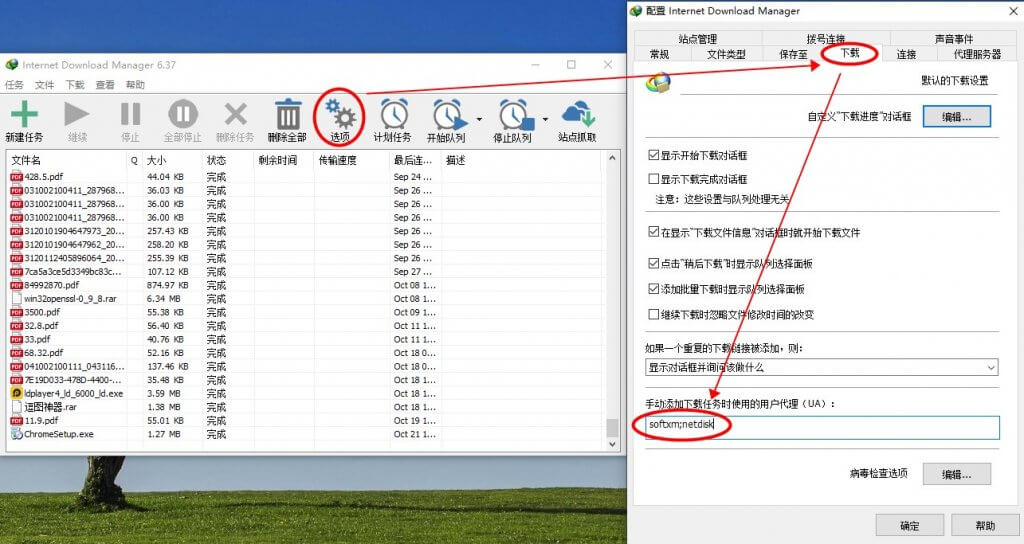Click the 删除任务 X icon
This screenshot has width=1024, height=544.
click(x=235, y=114)
